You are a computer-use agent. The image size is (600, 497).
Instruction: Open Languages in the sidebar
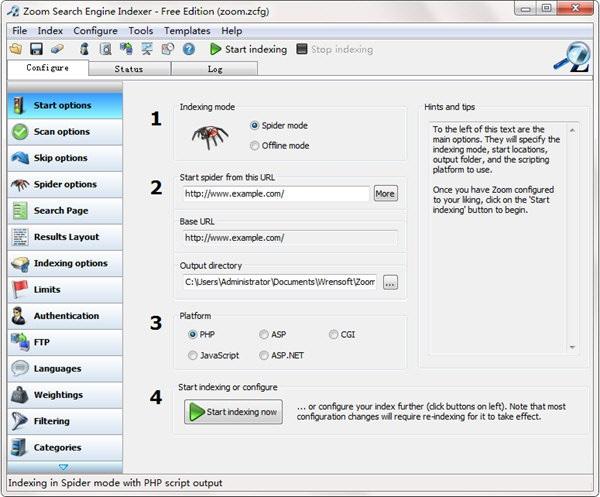point(65,369)
